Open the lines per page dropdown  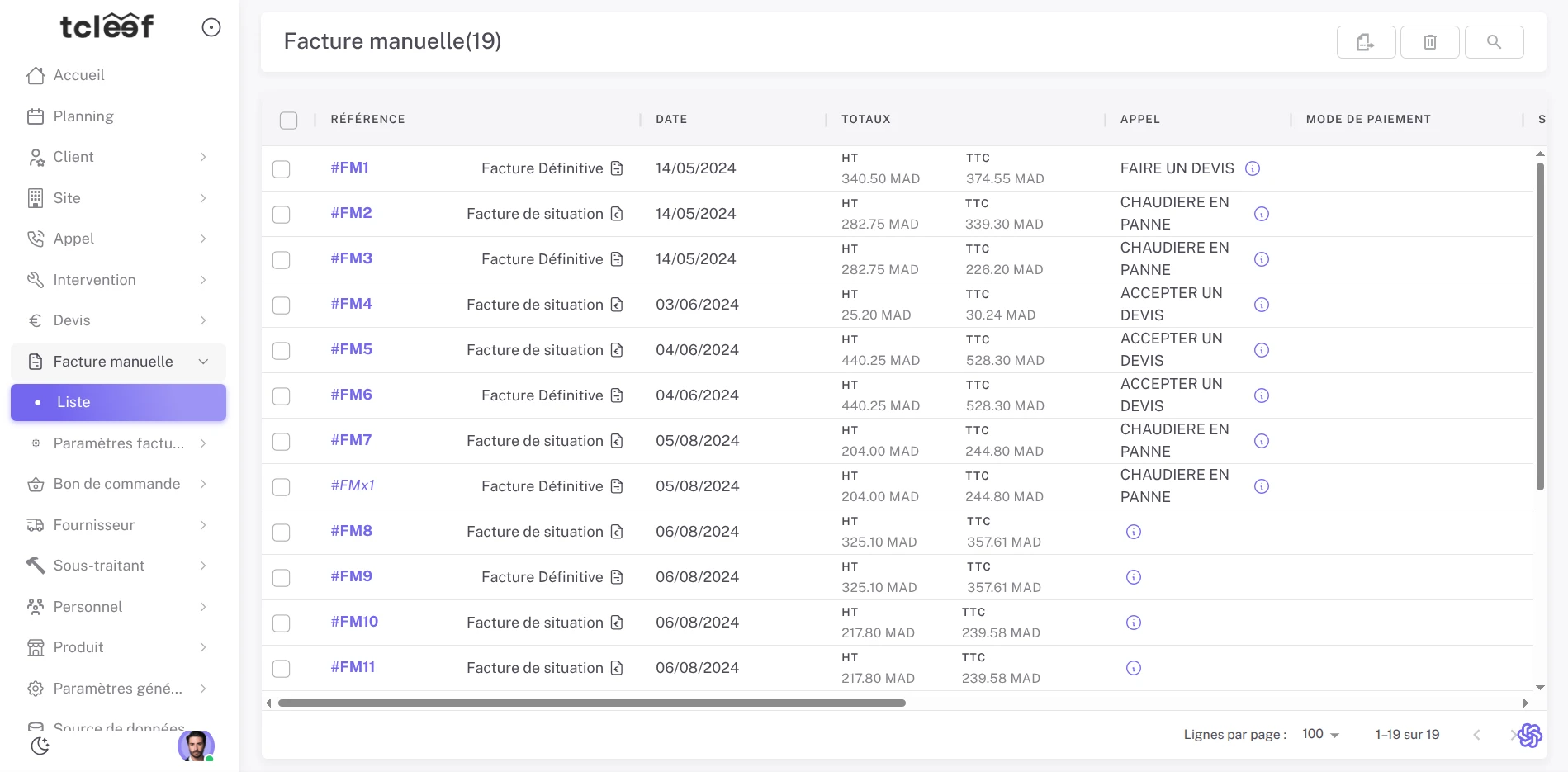point(1320,734)
